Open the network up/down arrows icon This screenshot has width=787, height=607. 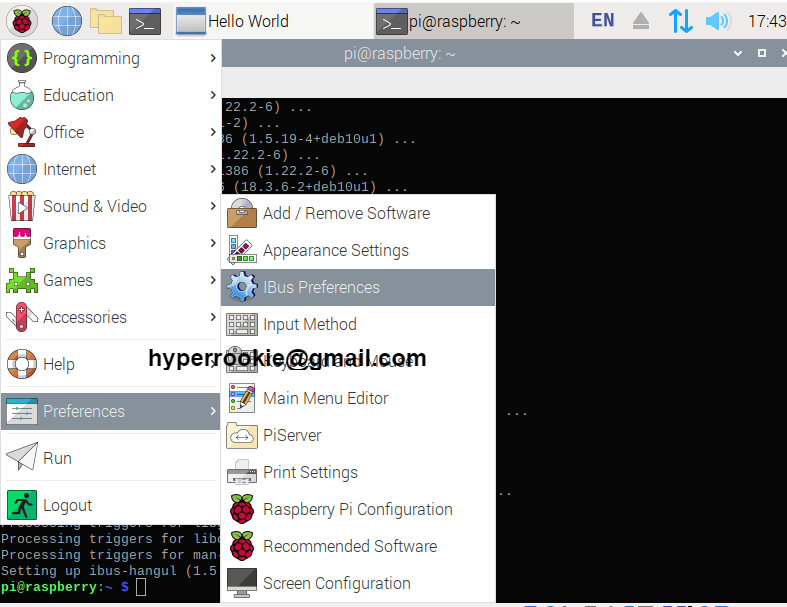tap(681, 21)
